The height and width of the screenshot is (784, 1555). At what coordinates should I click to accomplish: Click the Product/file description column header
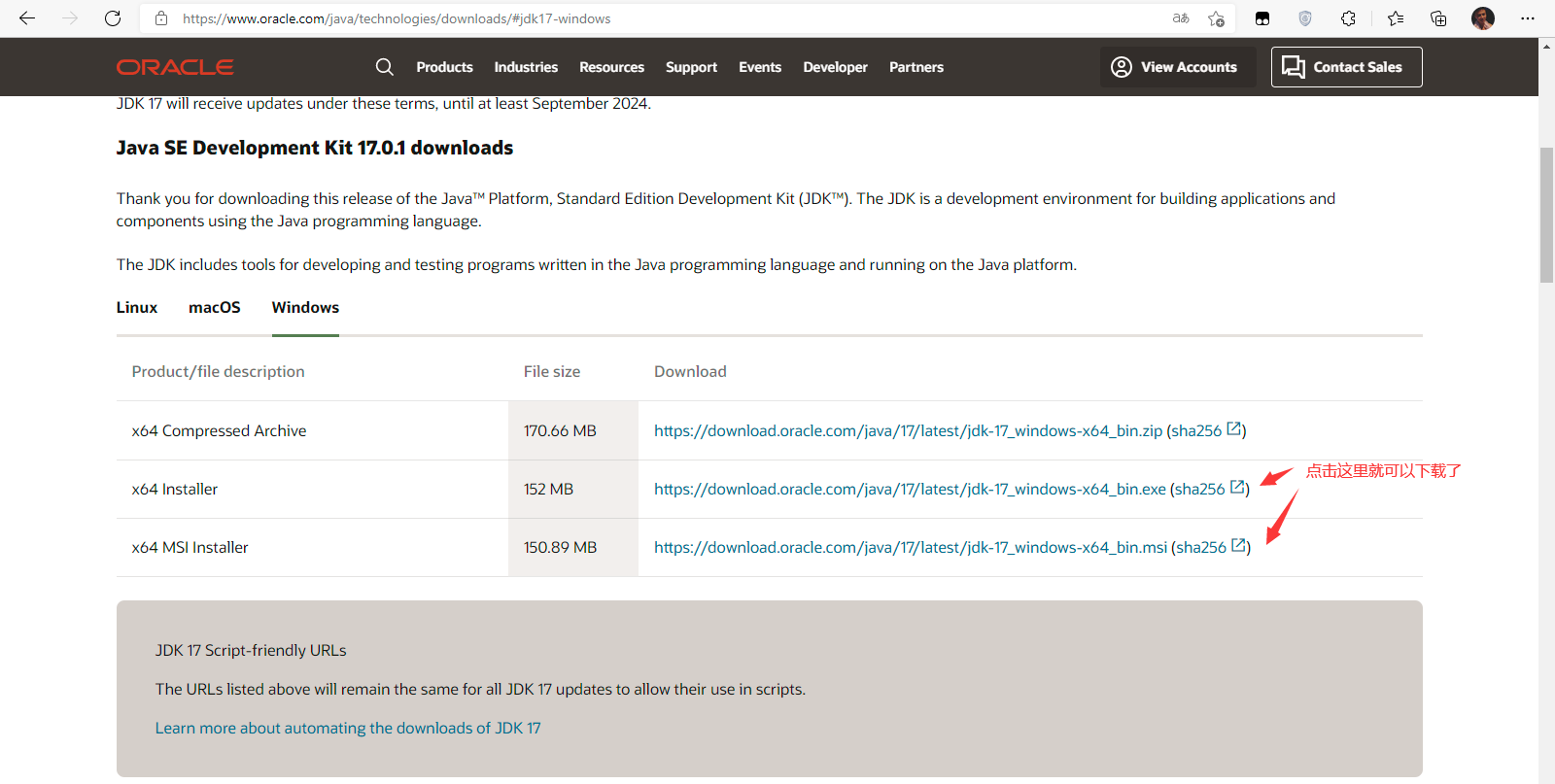coord(219,371)
